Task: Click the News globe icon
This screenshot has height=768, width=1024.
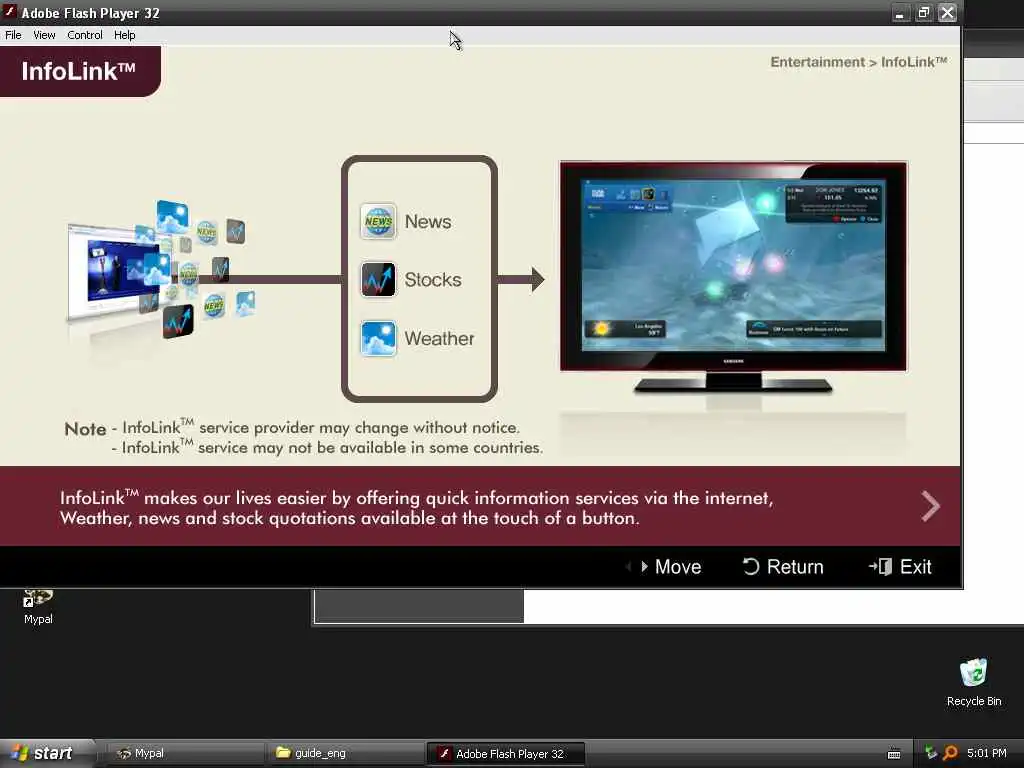Action: 378,221
